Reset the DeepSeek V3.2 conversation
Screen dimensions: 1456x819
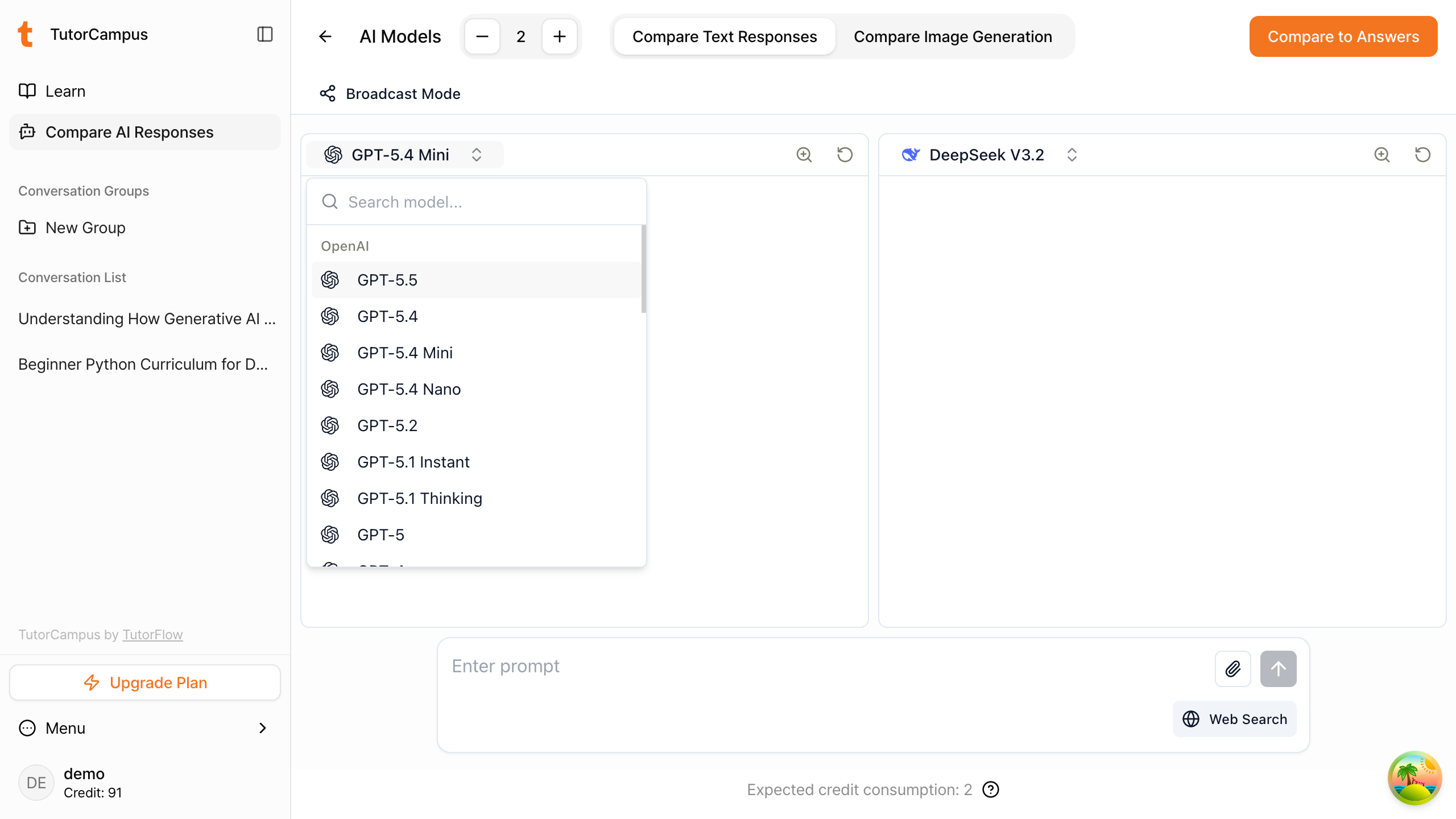pos(1423,155)
